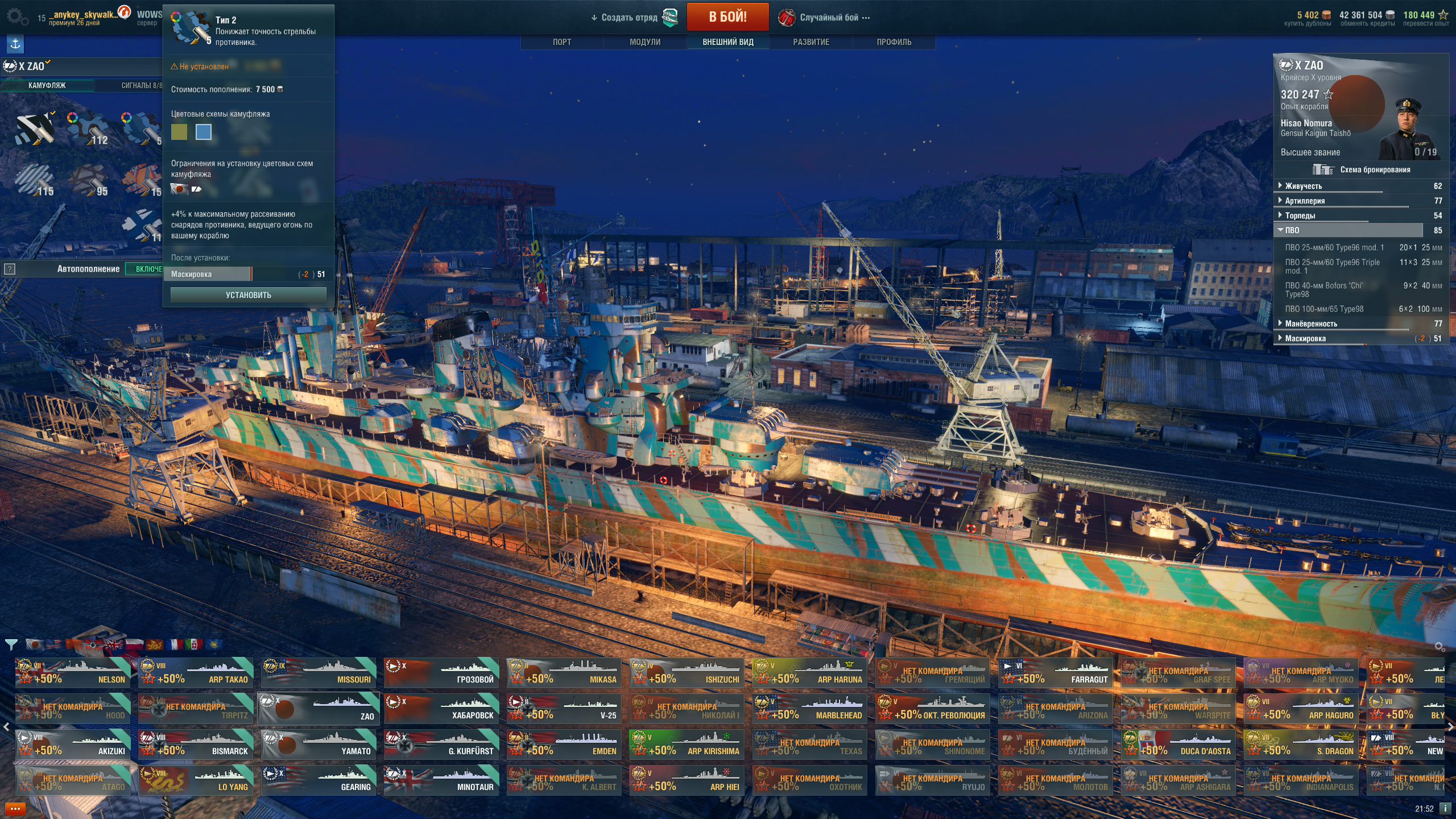Viewport: 1456px width, 819px height.
Task: Filter carousel by the Germany flag
Action: 94,644
